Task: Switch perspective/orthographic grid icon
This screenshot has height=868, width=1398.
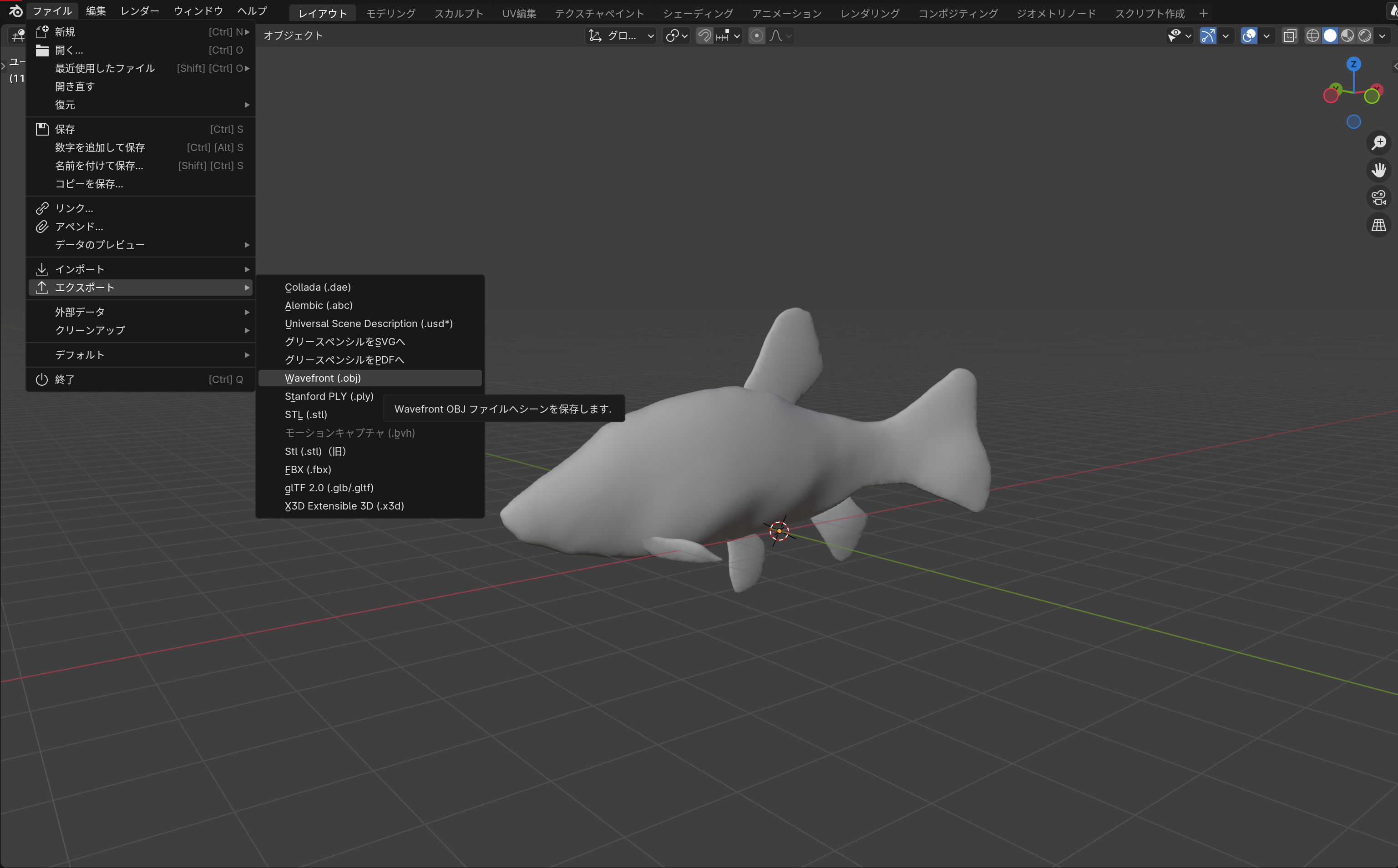Action: point(1378,225)
